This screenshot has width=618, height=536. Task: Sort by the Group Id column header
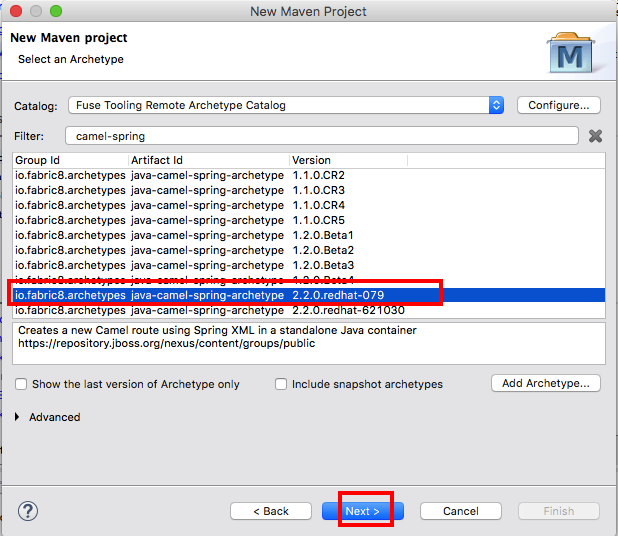[x=70, y=160]
